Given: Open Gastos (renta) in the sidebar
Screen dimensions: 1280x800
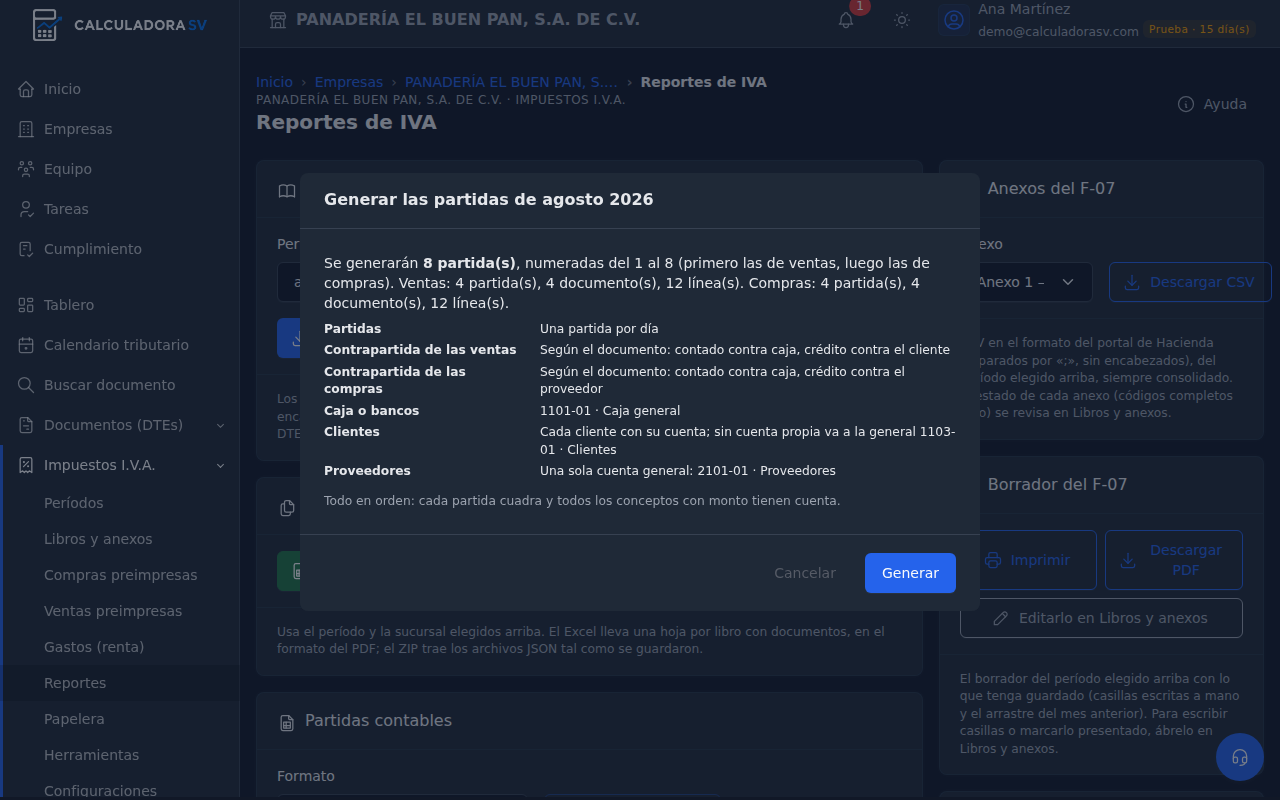Looking at the screenshot, I should point(94,647).
